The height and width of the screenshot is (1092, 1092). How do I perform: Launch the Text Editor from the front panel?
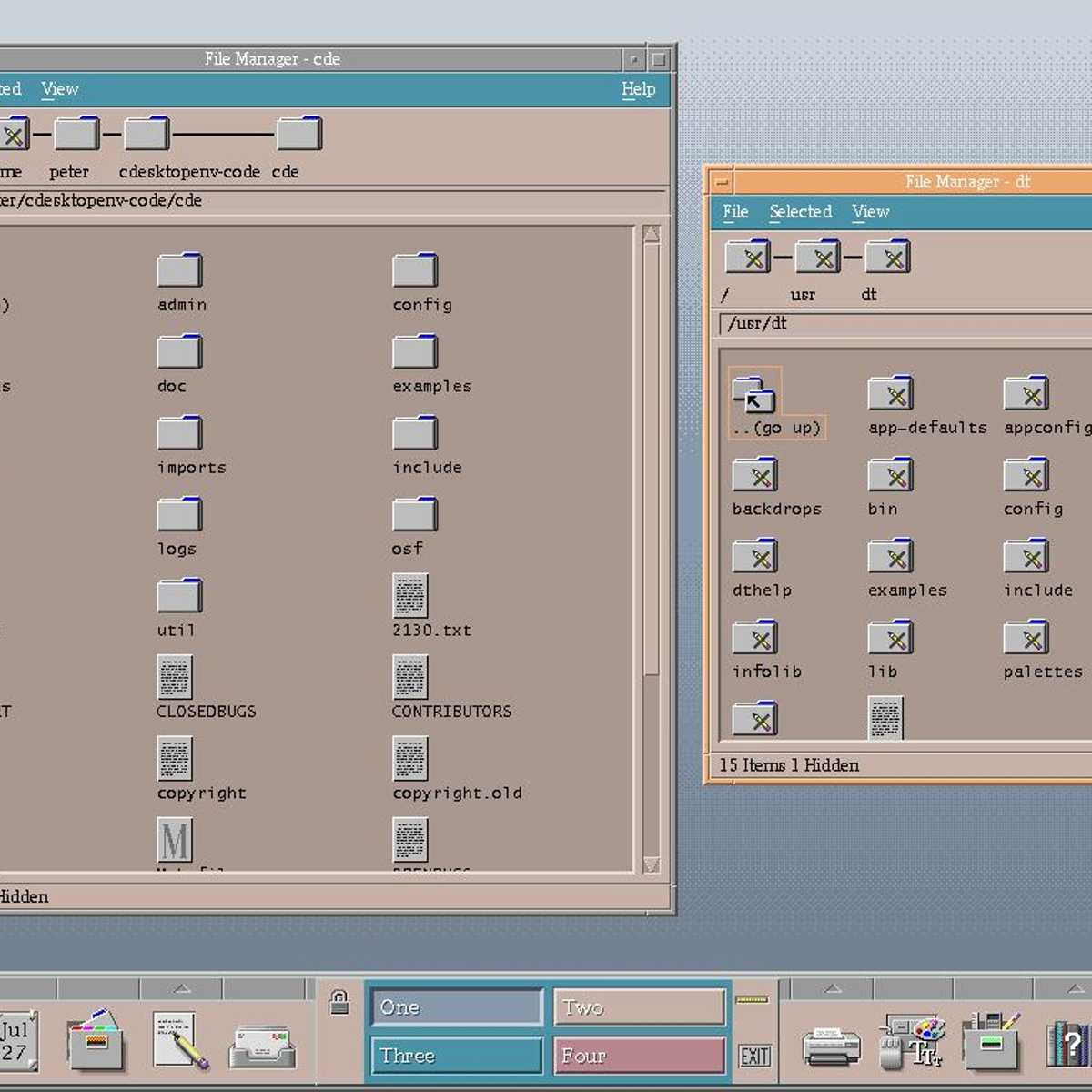coord(176,1044)
